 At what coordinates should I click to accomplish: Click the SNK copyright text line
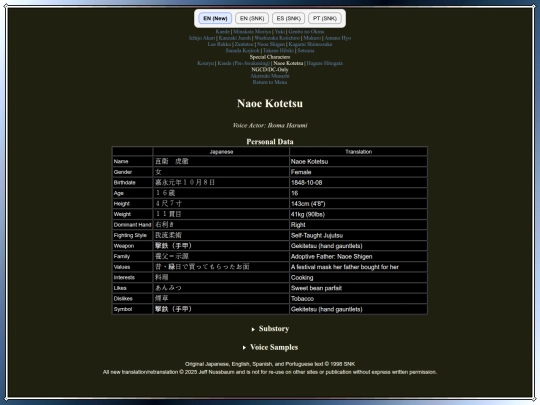coord(270,364)
